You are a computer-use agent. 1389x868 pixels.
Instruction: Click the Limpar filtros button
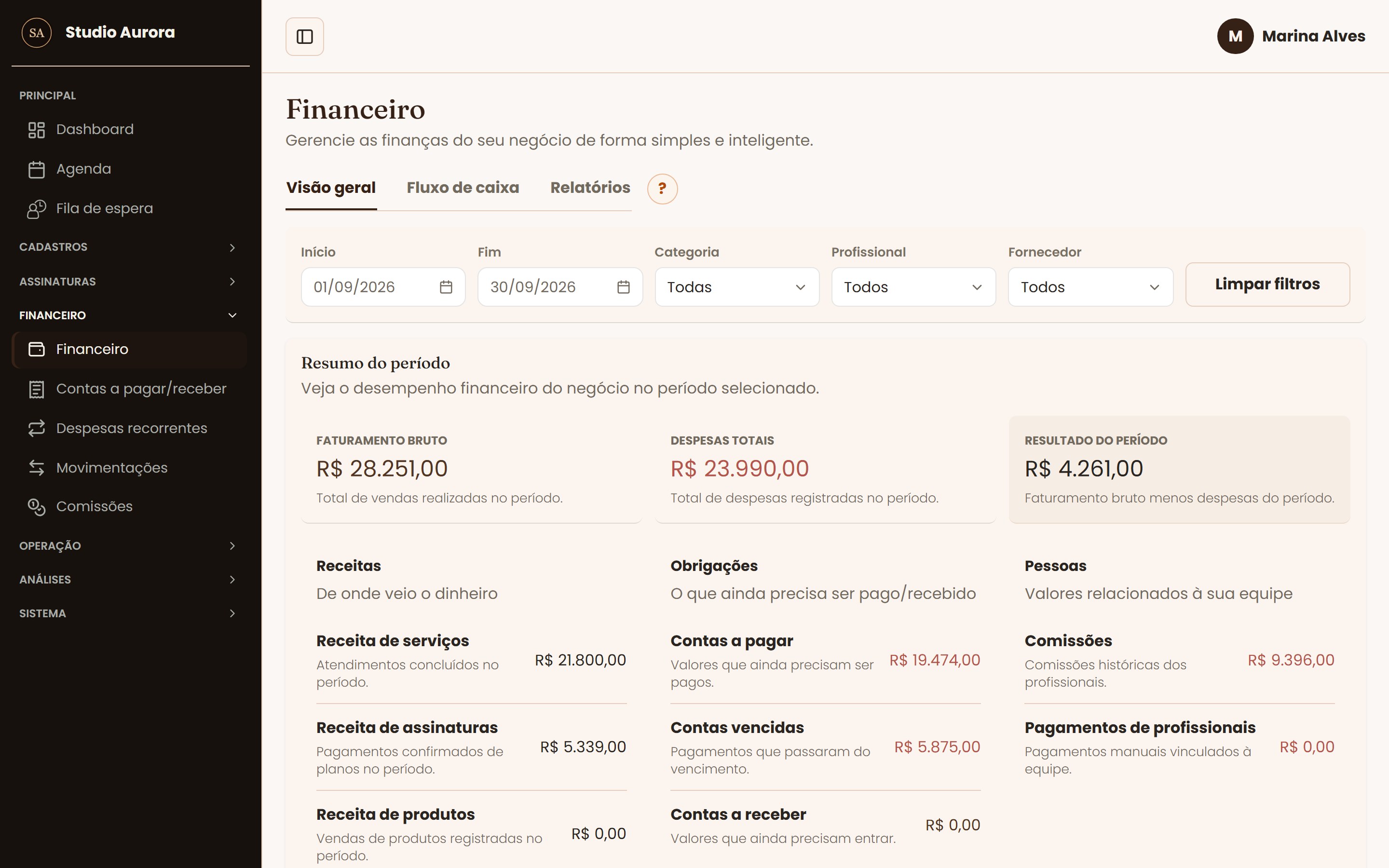click(1267, 285)
